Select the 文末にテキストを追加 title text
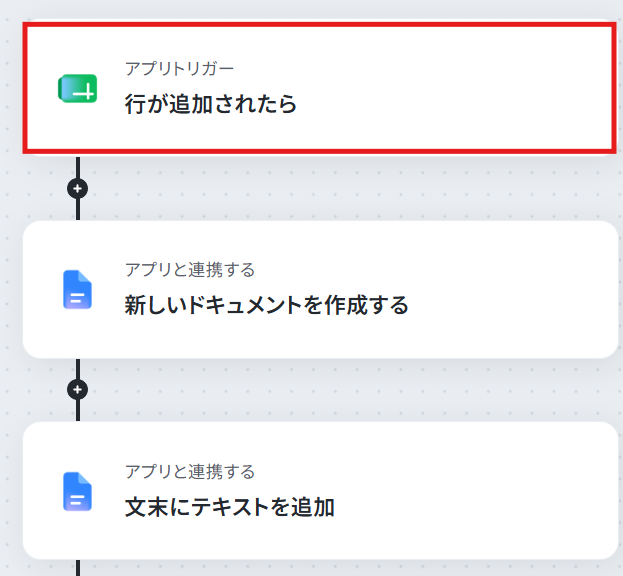The width and height of the screenshot is (623, 576). [230, 507]
